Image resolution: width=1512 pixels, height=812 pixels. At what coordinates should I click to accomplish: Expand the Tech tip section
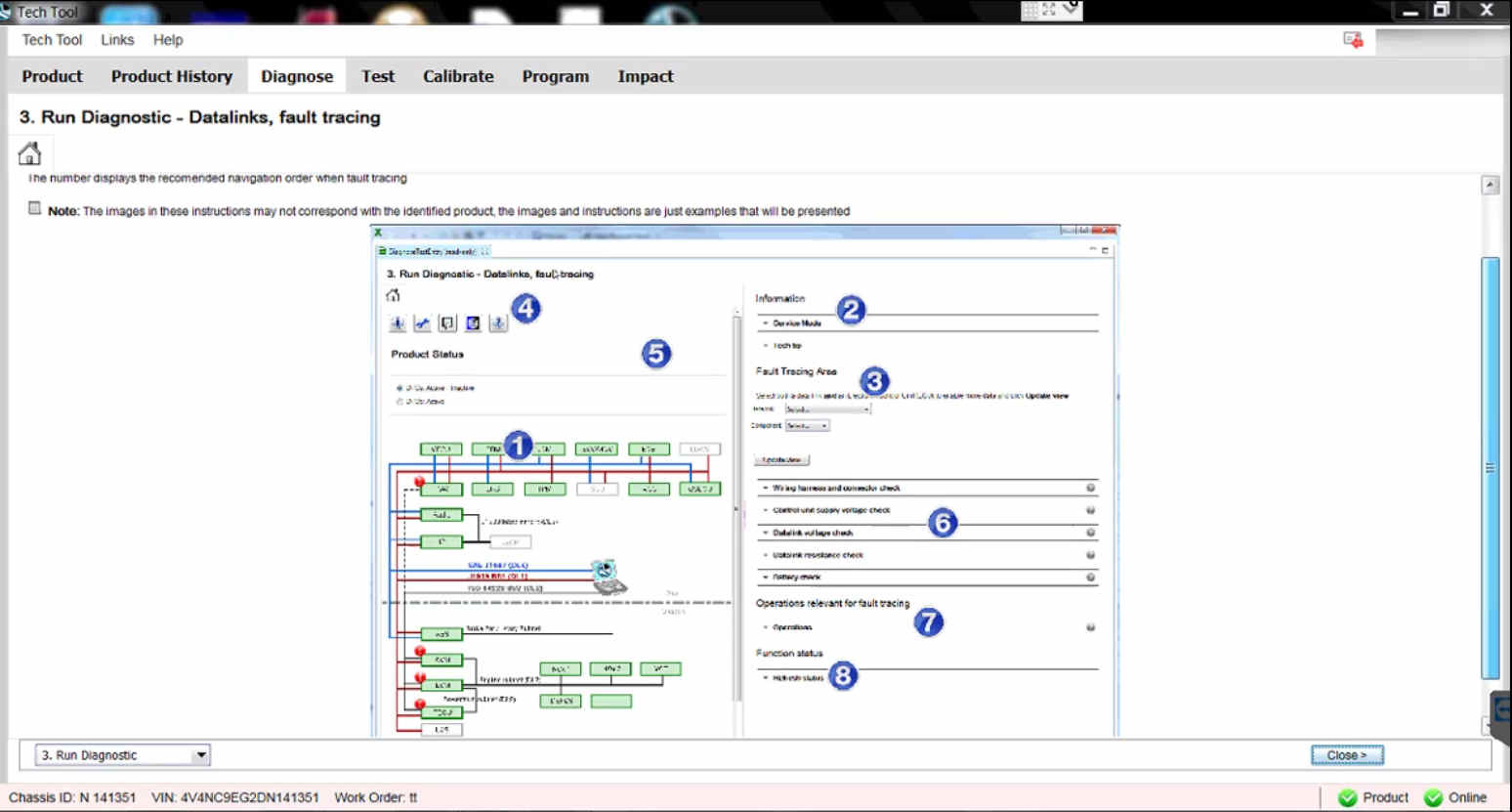point(766,346)
